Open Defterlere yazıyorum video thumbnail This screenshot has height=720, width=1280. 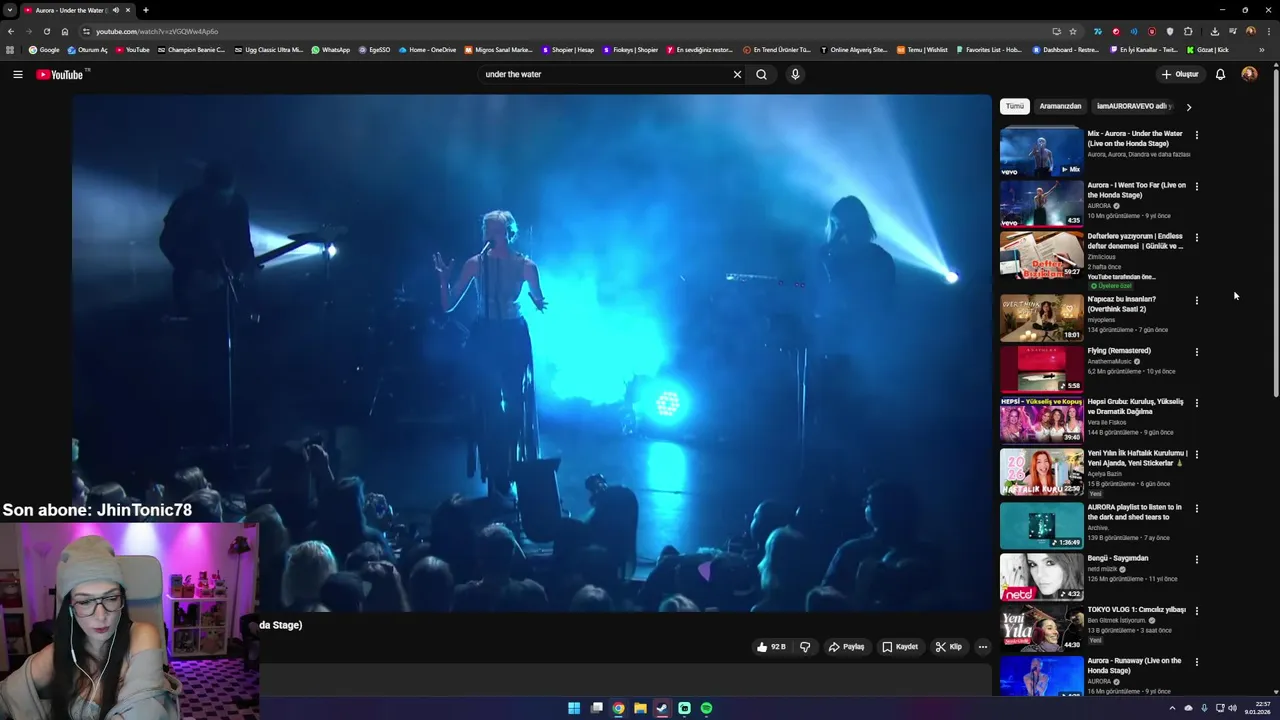pos(1041,255)
